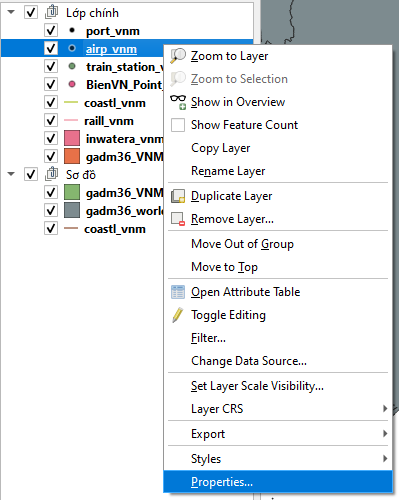
Task: Open the Styles submenu
Action: tap(278, 459)
